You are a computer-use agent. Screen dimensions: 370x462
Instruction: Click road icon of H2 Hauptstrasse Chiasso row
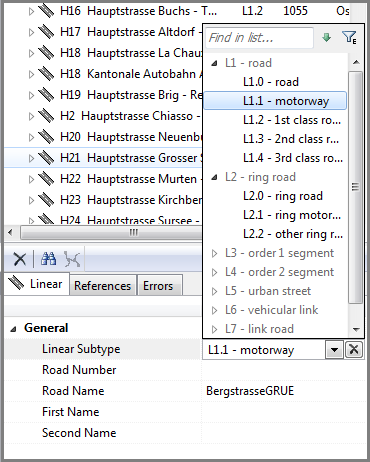tap(46, 116)
